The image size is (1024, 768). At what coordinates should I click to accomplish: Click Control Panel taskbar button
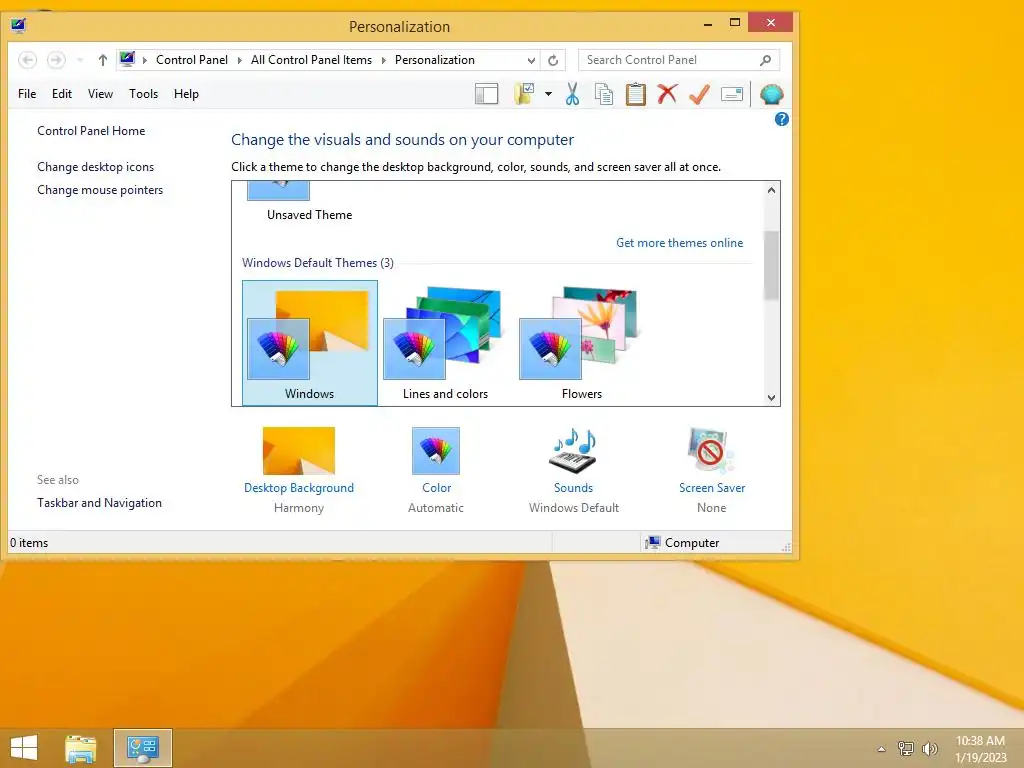pyautogui.click(x=143, y=748)
